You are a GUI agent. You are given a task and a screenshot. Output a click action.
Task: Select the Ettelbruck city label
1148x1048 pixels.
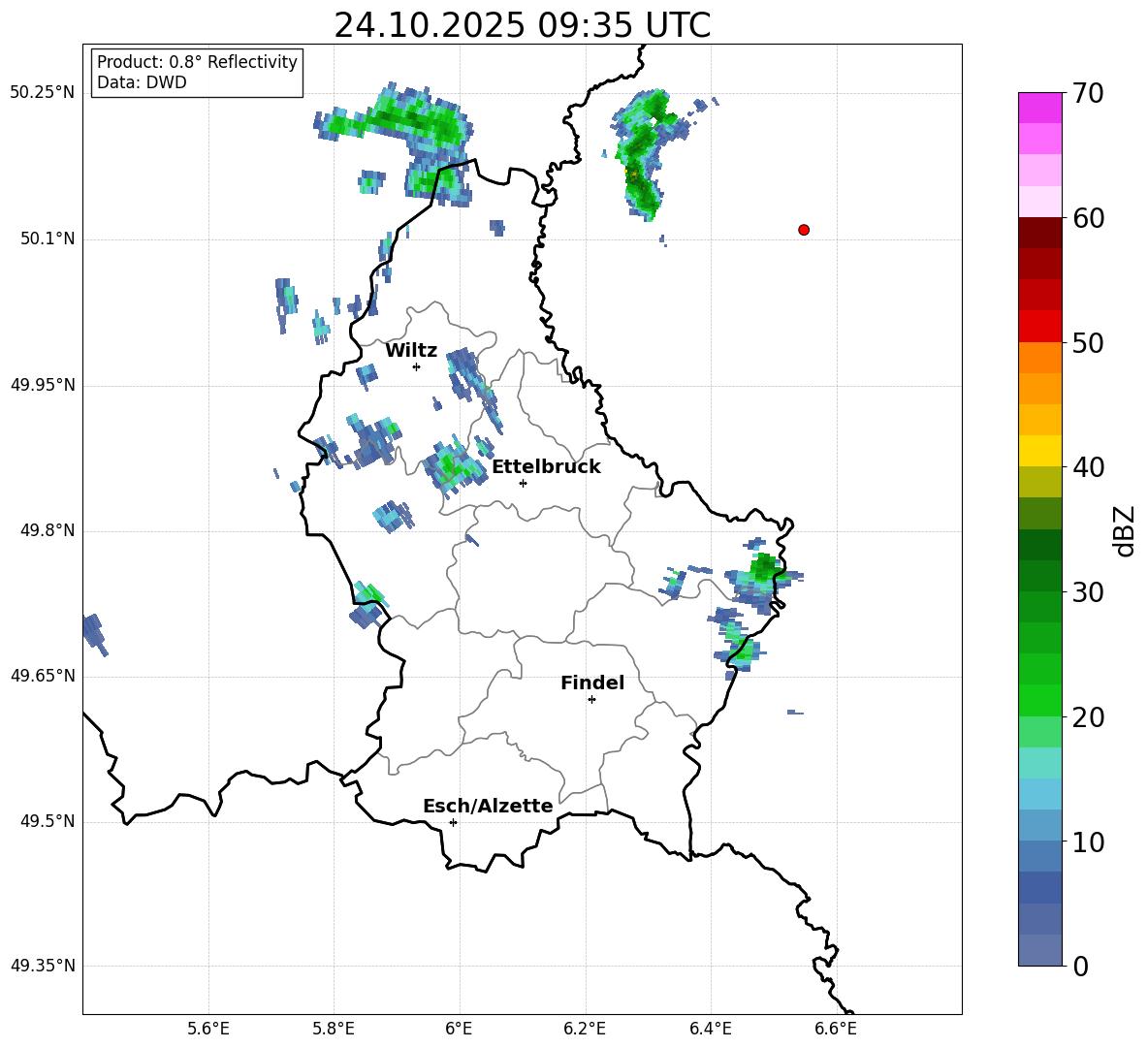[546, 467]
